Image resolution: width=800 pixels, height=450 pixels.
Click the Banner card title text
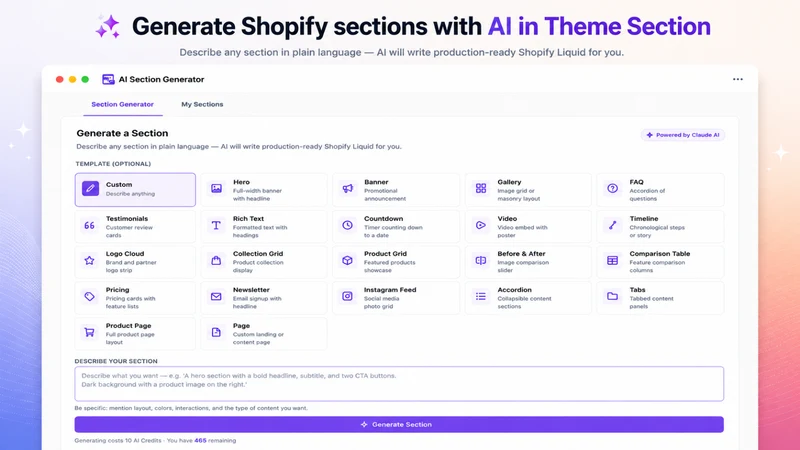pos(377,182)
